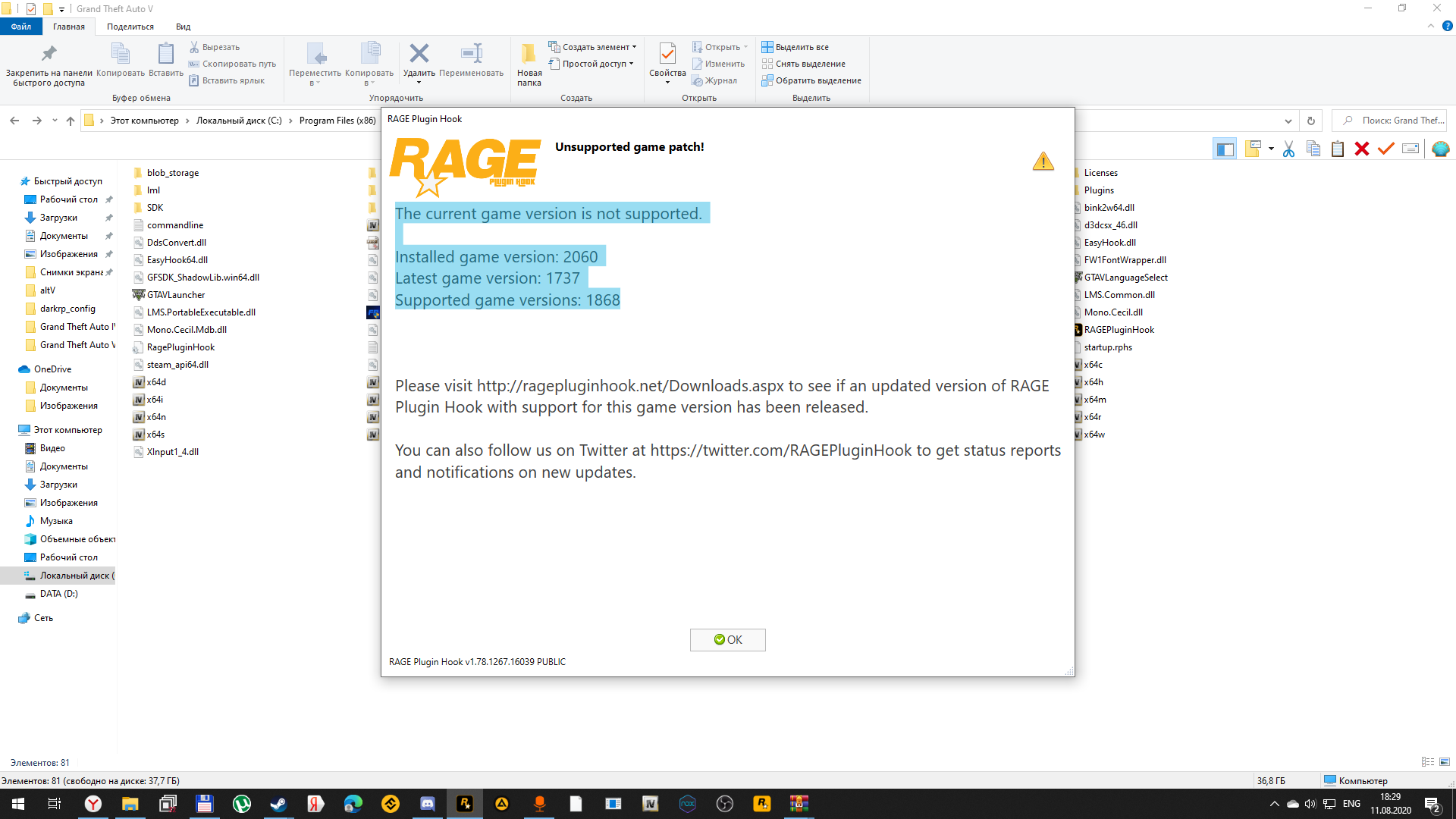Open the File (Файл) menu tab

(x=21, y=27)
